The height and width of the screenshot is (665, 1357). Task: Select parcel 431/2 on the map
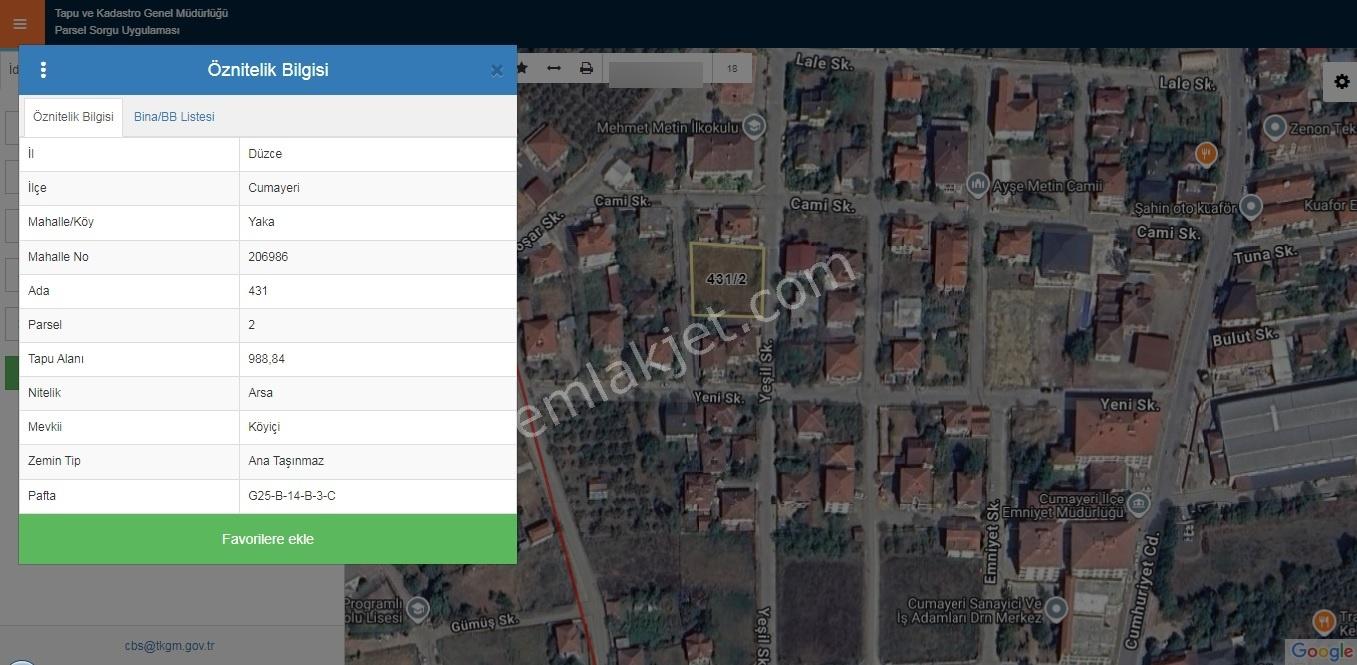point(727,280)
